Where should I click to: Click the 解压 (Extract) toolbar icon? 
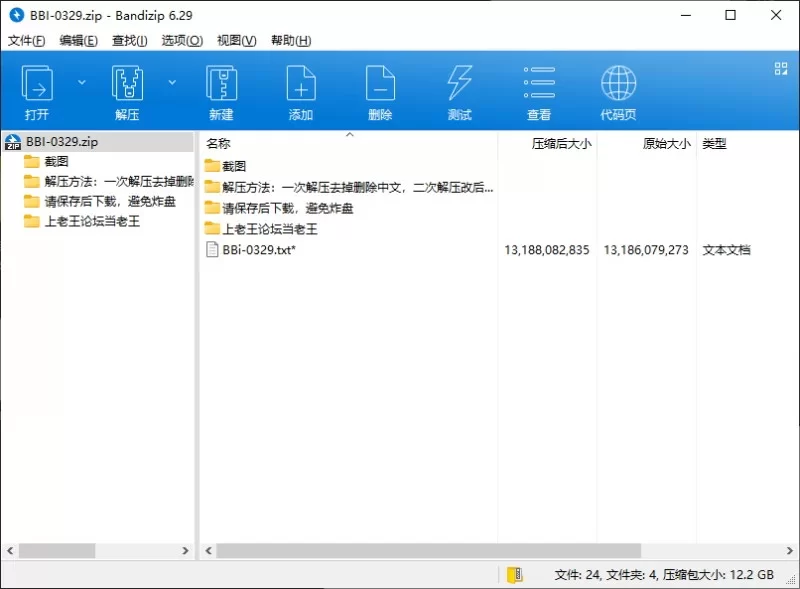pyautogui.click(x=127, y=83)
